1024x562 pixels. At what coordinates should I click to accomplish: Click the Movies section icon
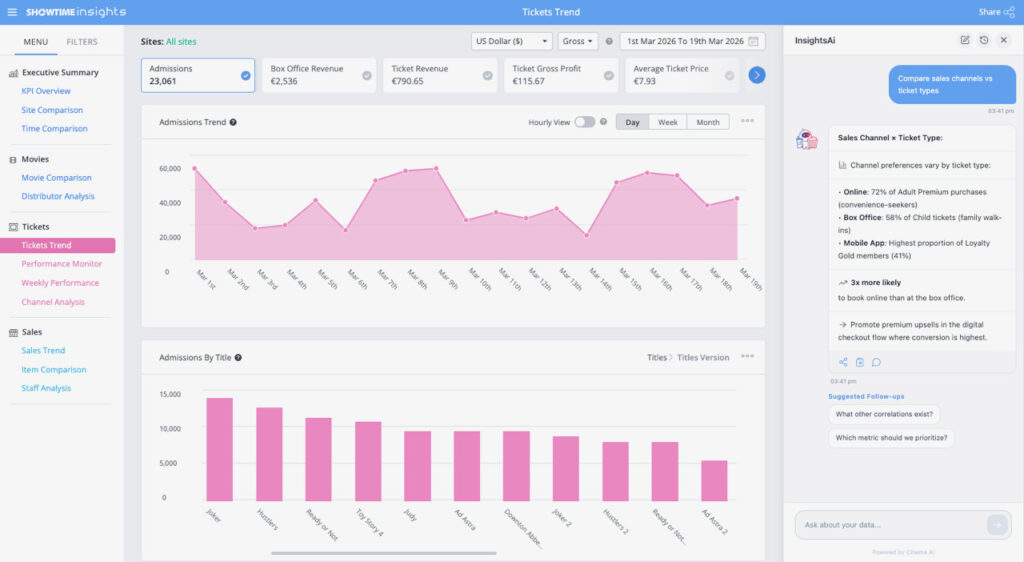[13, 159]
